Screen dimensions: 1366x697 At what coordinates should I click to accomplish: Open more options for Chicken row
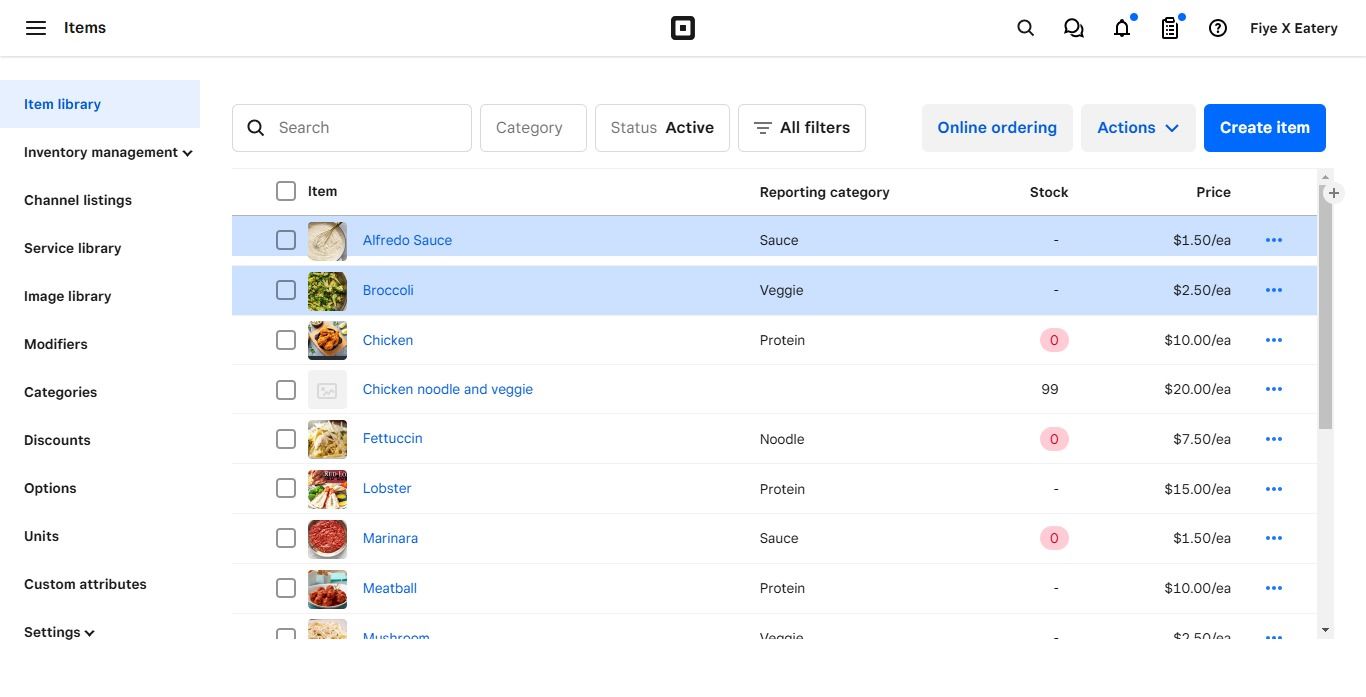click(x=1273, y=340)
